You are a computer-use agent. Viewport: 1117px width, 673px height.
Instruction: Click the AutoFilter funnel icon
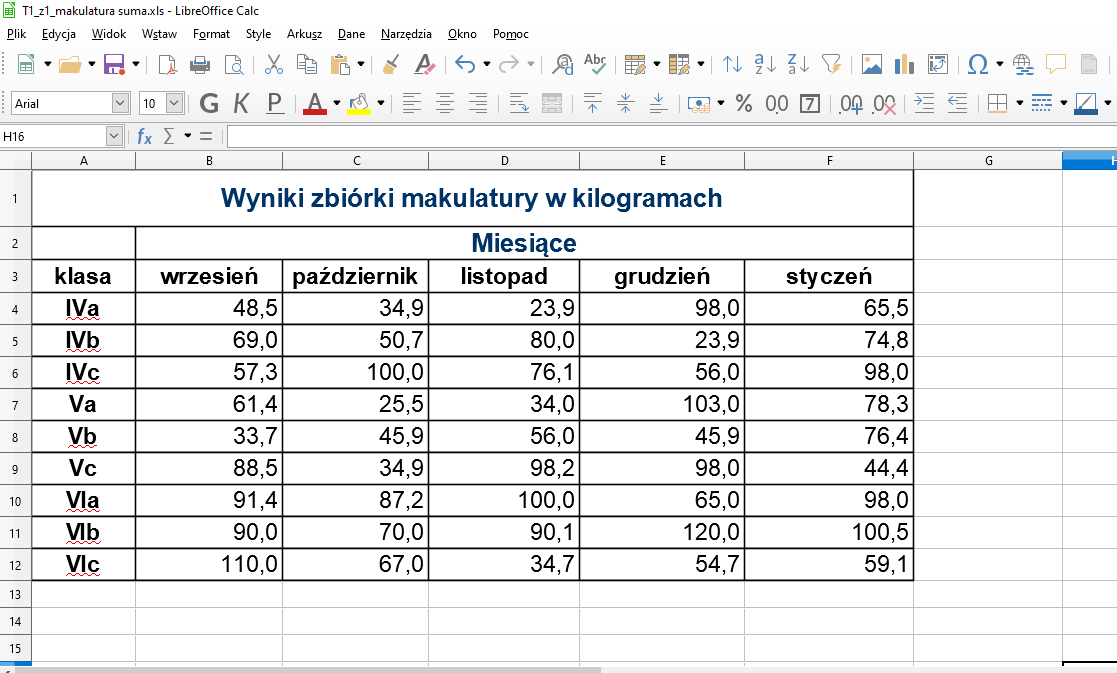point(831,65)
